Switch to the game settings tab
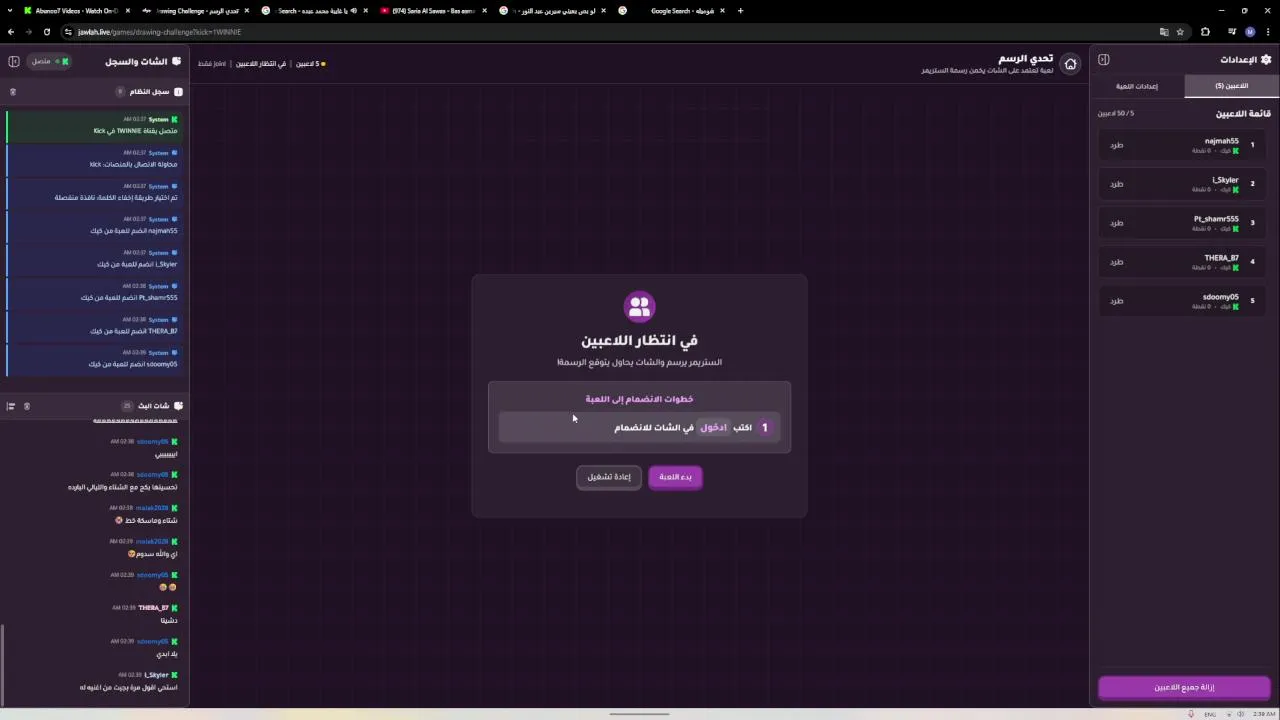 coord(1137,86)
